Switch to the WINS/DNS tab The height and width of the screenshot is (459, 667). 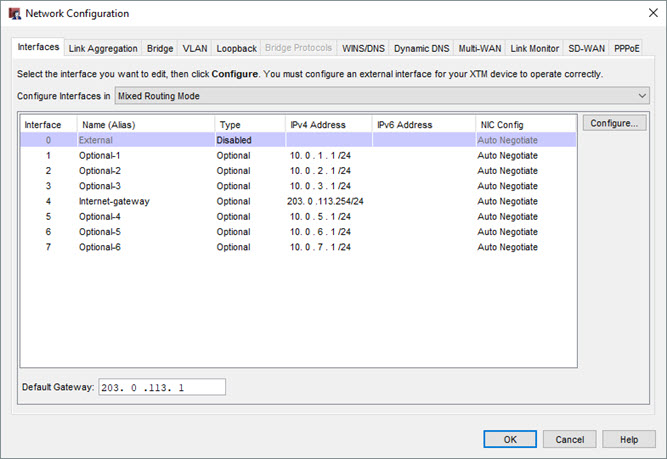pos(364,48)
